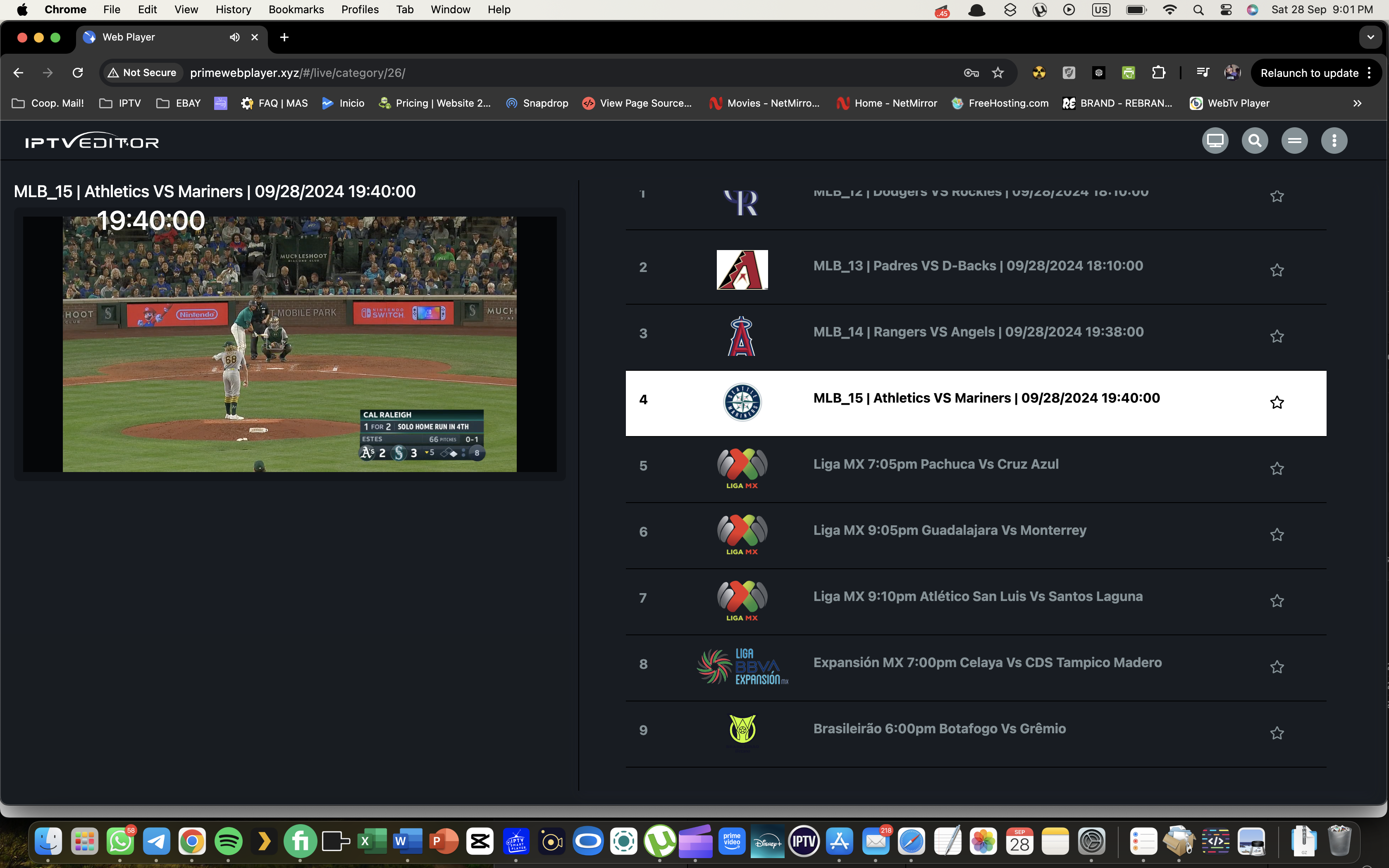
Task: Expand hidden bookmarks with the overflow chevron
Action: [1358, 103]
